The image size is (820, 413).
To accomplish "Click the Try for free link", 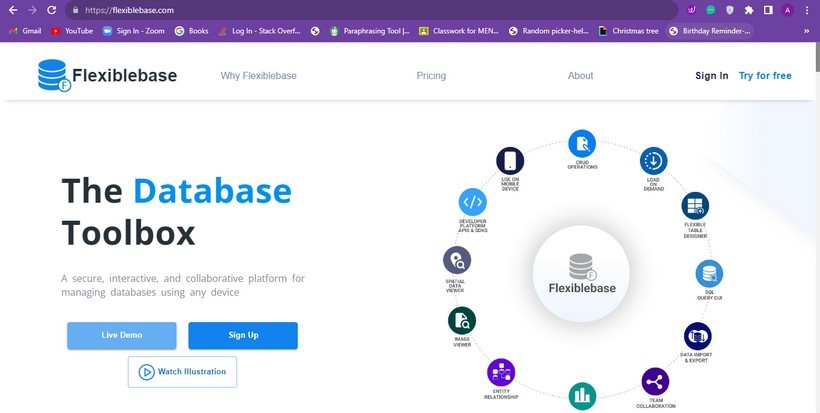I will 765,76.
